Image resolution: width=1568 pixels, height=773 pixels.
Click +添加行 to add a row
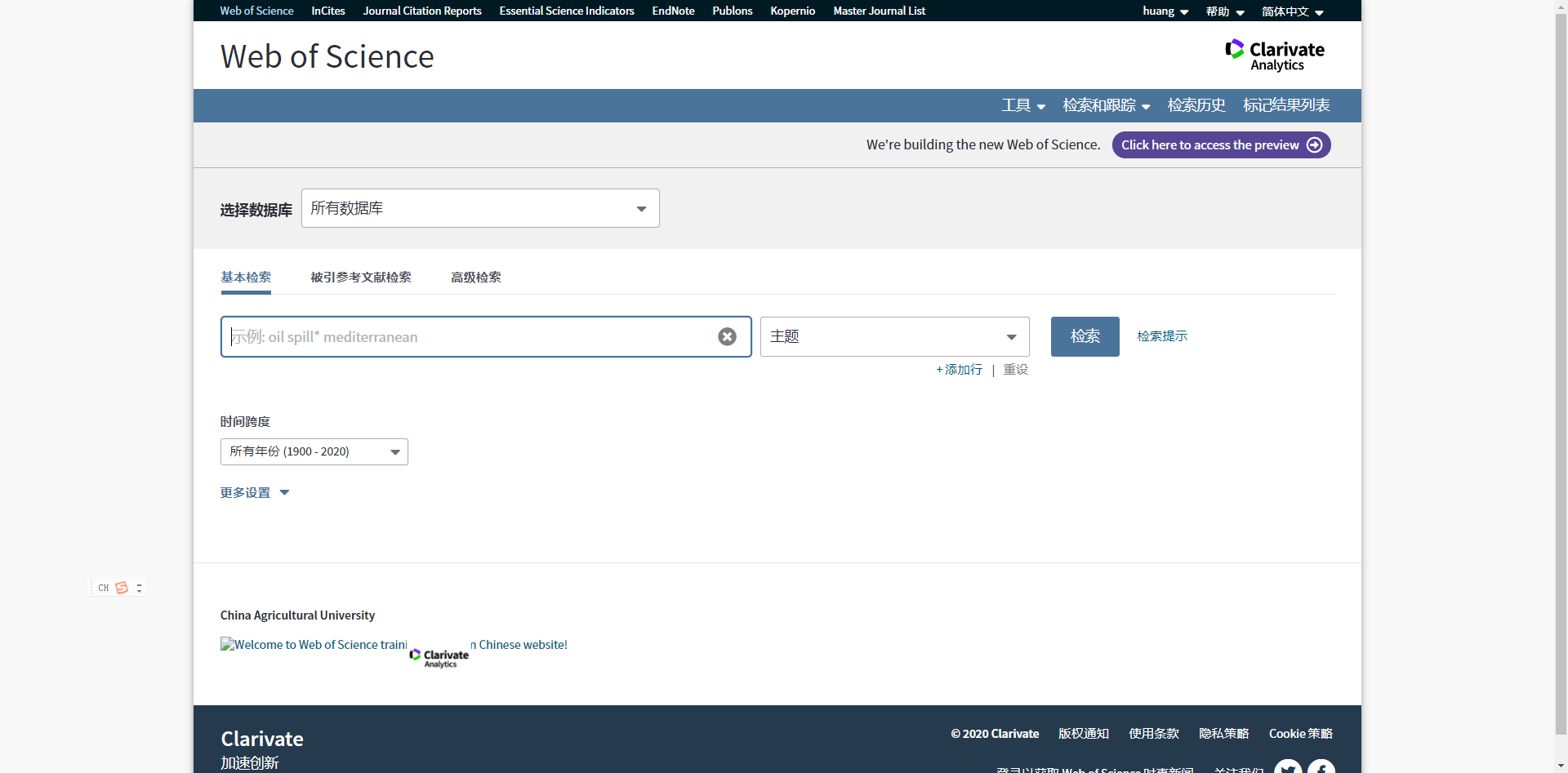click(x=960, y=370)
